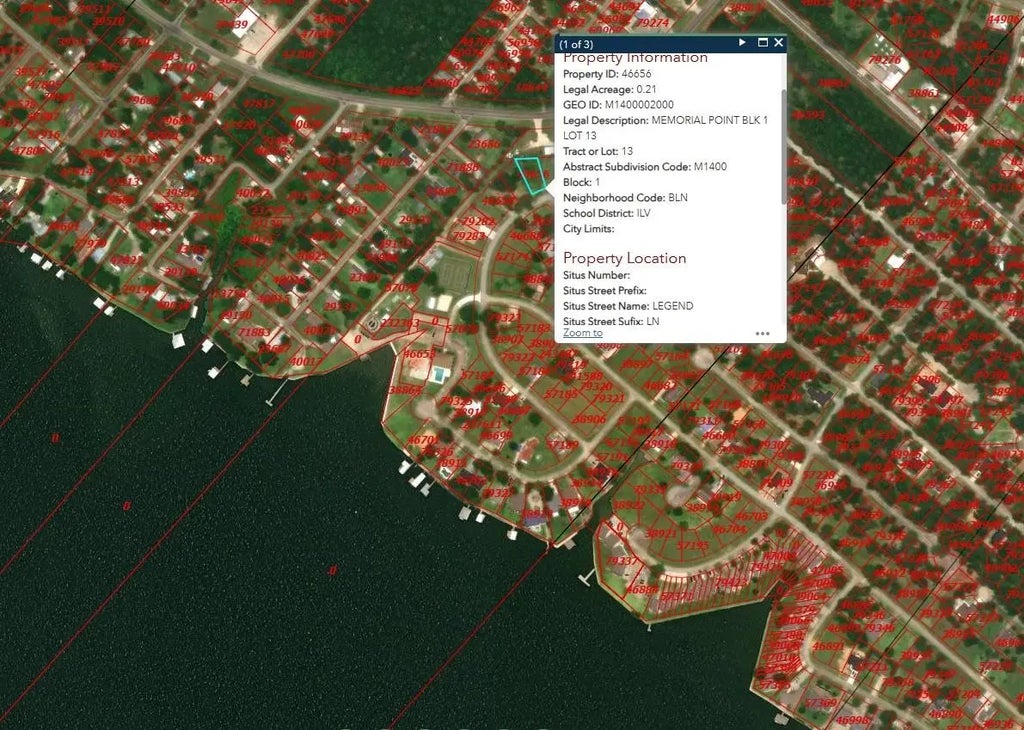Screen dimensions: 1024x730
Task: Open the popup's three-dot more options menu
Action: tap(763, 333)
